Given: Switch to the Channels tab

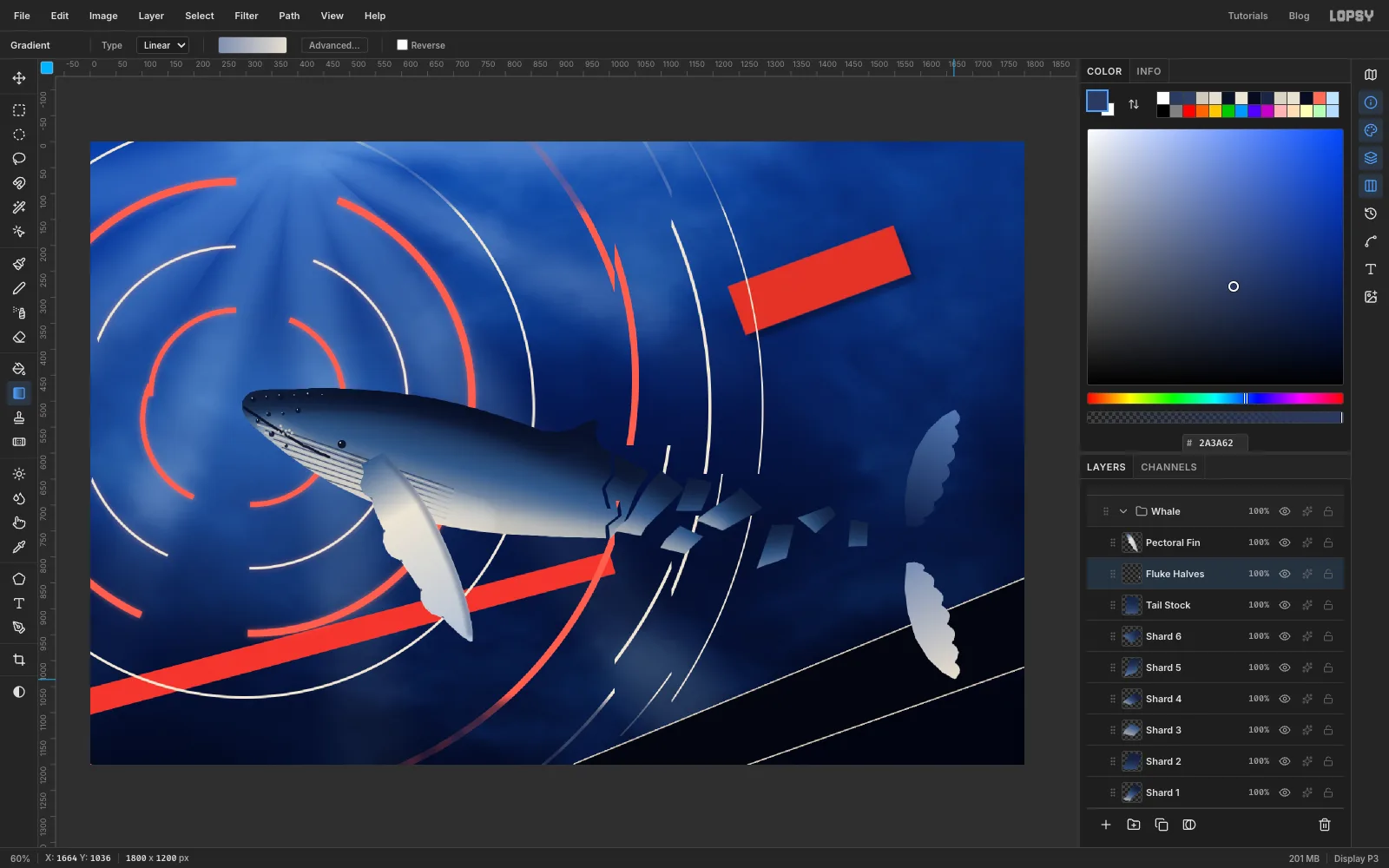Looking at the screenshot, I should [x=1168, y=467].
